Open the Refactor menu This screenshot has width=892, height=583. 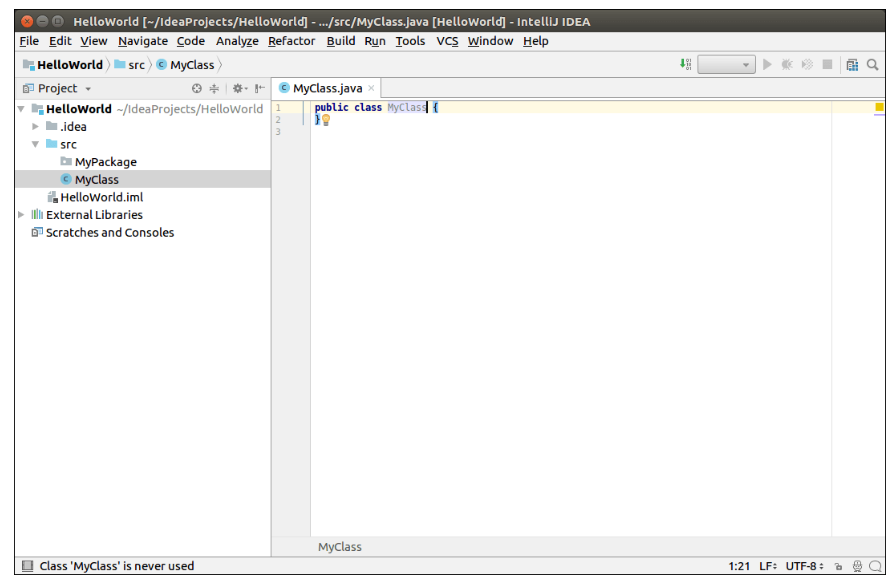(x=291, y=41)
